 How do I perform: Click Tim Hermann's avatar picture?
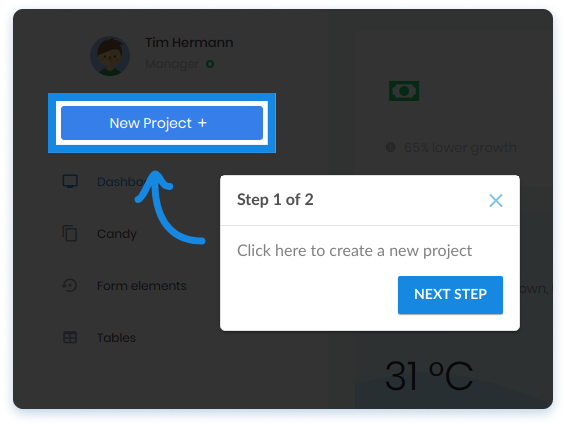coord(110,56)
